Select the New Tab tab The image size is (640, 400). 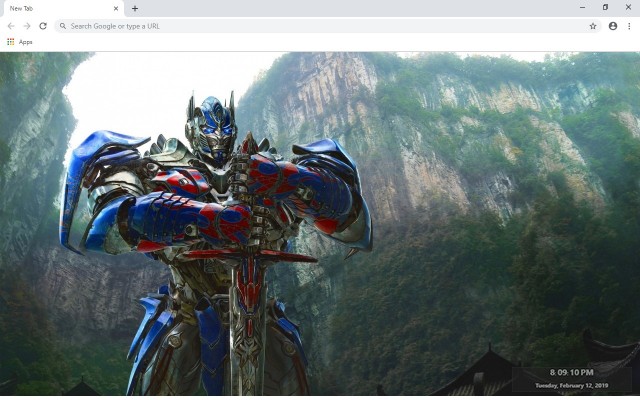click(x=62, y=9)
